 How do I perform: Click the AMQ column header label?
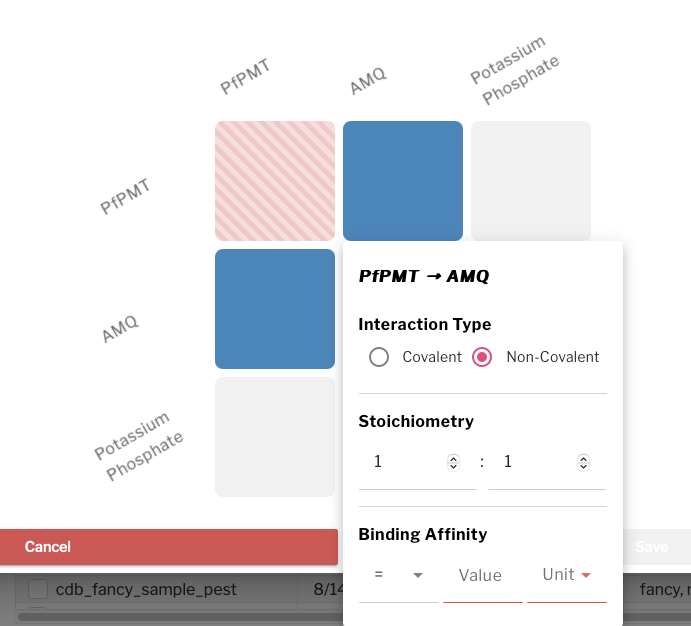pyautogui.click(x=367, y=82)
